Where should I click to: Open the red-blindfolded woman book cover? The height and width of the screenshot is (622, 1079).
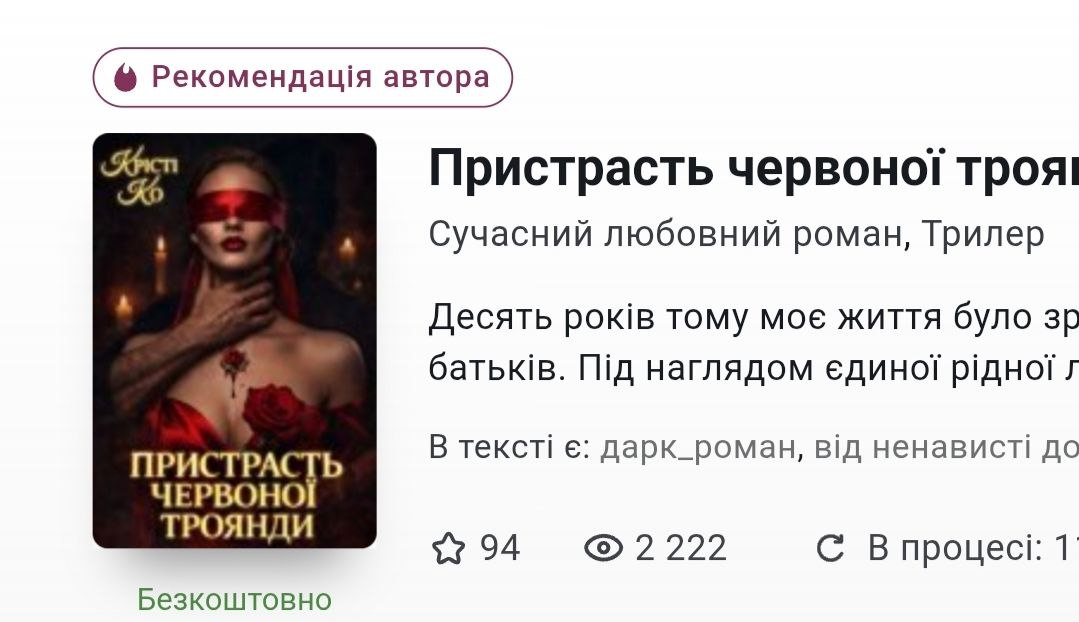click(235, 341)
